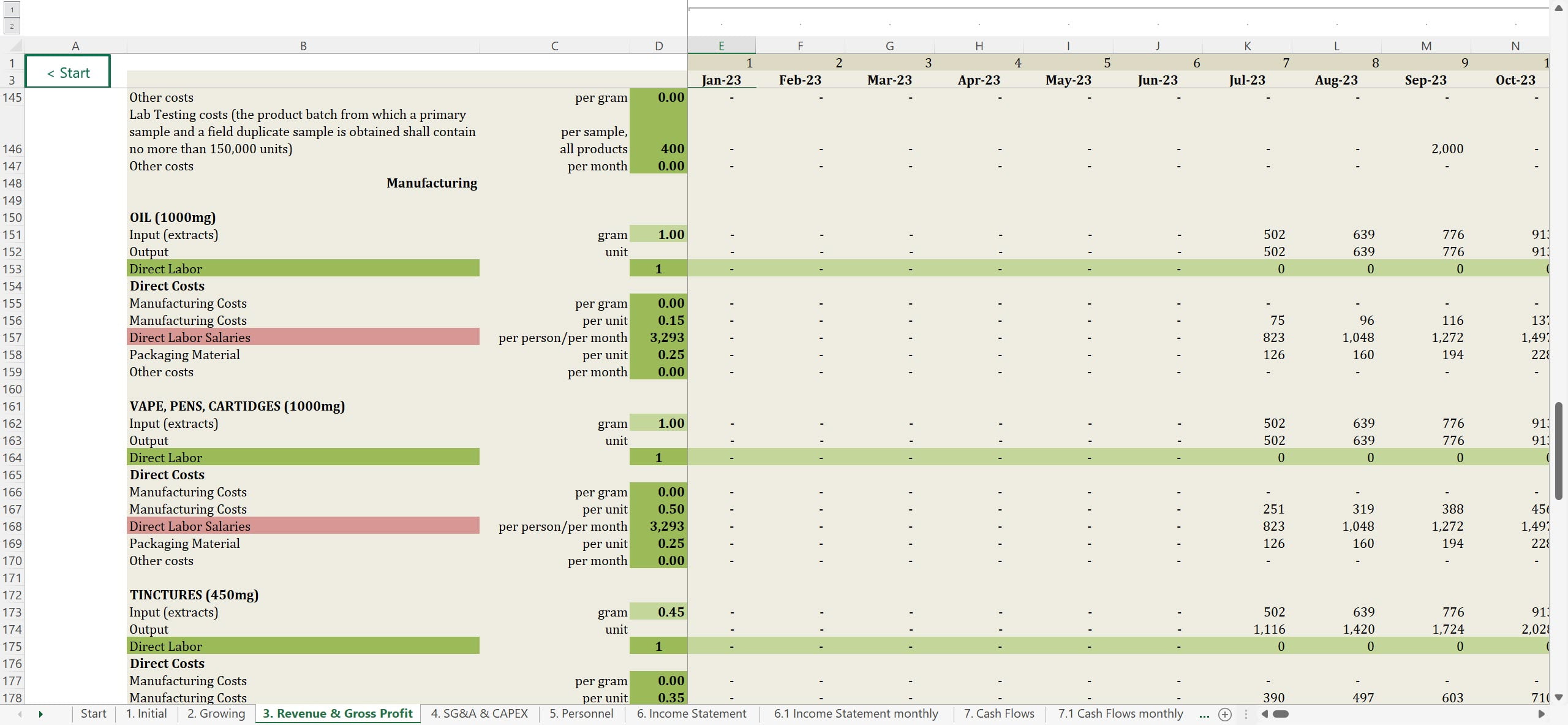Click vertical scrollbar up arrow
Screen dimensions: 1568x725
pyautogui.click(x=1559, y=8)
